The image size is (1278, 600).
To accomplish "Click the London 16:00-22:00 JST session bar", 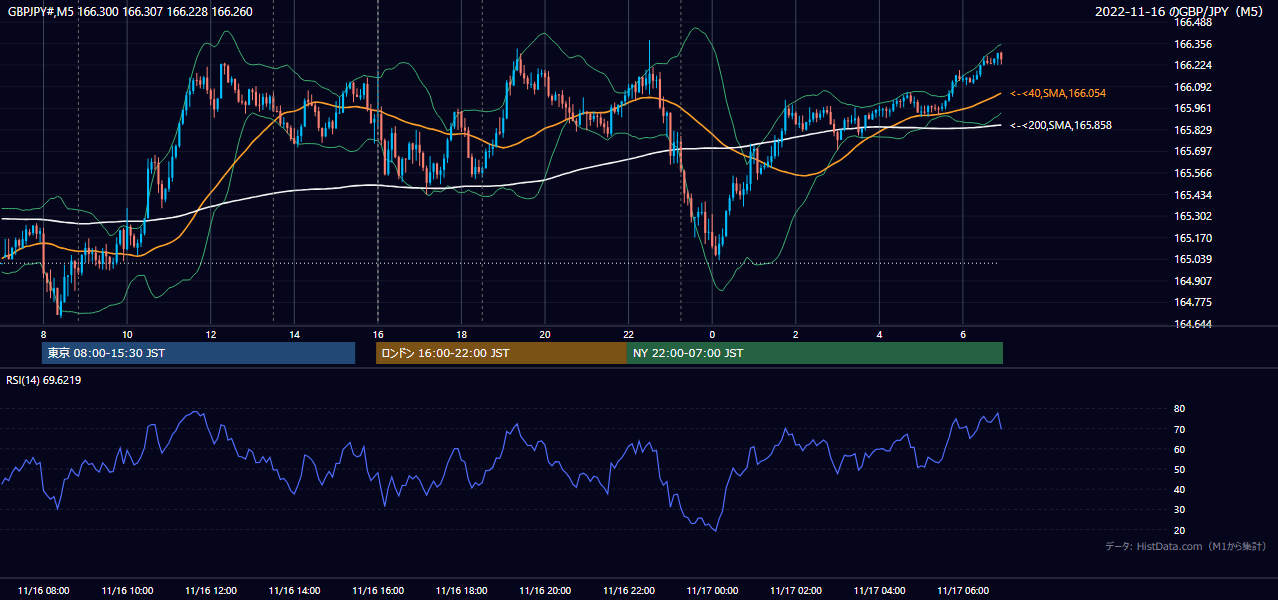I will pos(501,353).
